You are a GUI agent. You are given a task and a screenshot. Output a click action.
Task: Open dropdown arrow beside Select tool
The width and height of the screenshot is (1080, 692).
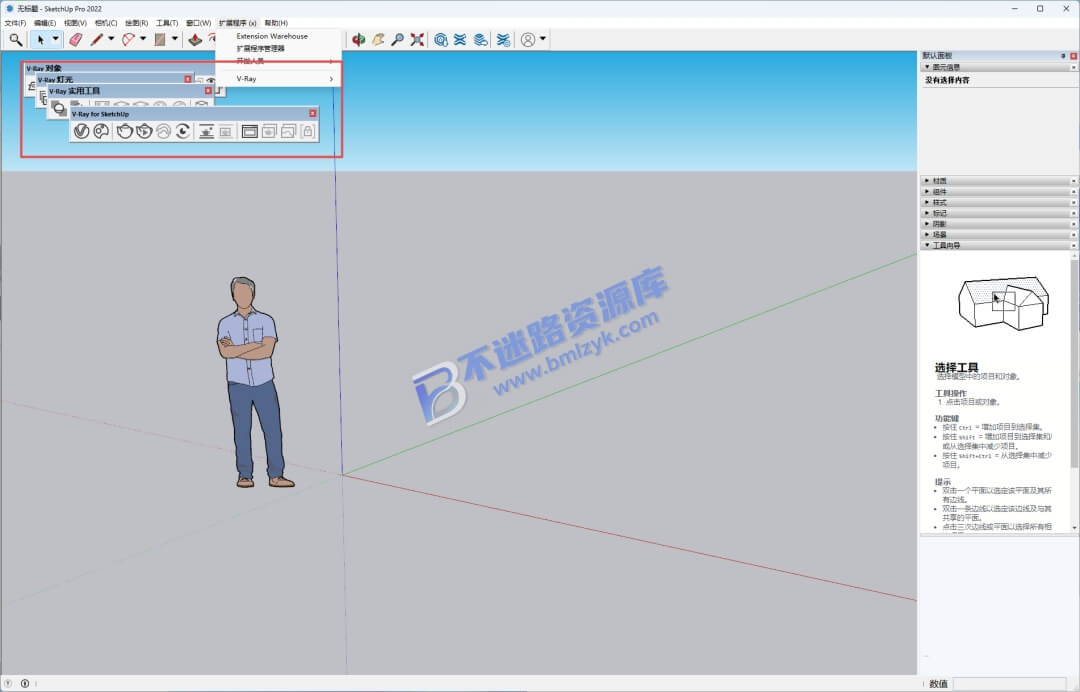tap(56, 39)
